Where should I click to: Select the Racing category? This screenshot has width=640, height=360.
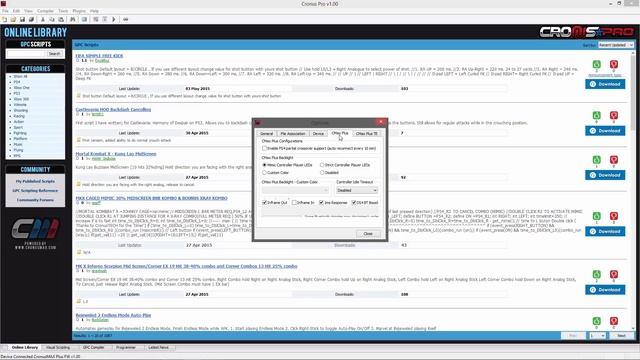[19, 116]
